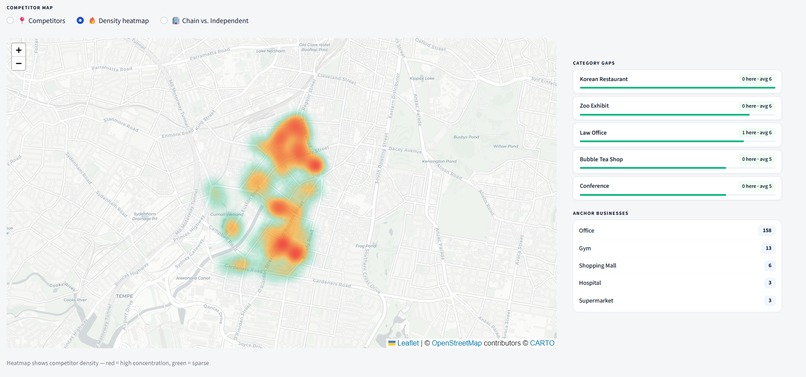This screenshot has width=806, height=377.
Task: Open the Leaflet attribution link
Action: [408, 343]
